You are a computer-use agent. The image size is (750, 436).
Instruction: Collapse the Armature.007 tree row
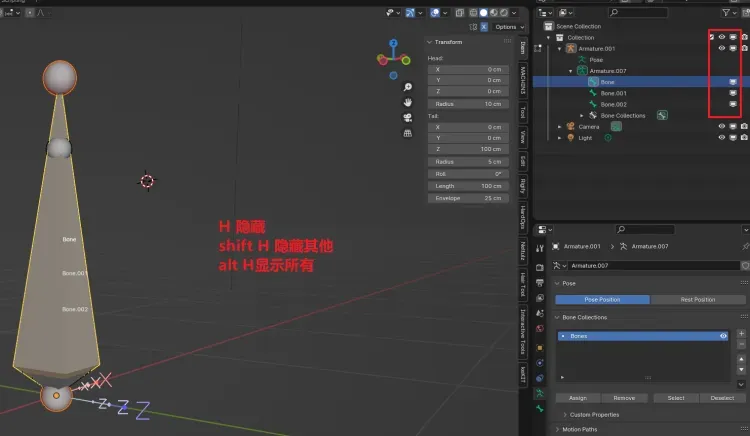(x=570, y=71)
